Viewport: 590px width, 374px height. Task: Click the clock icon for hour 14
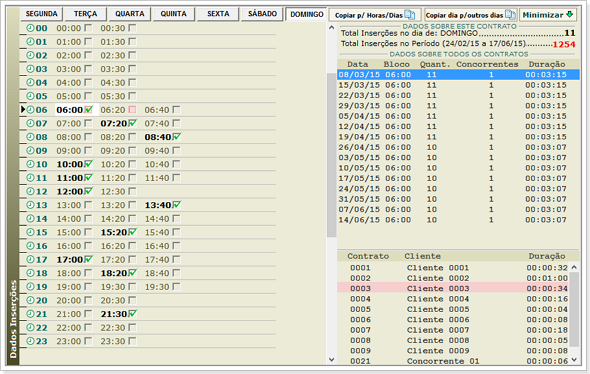click(30, 219)
